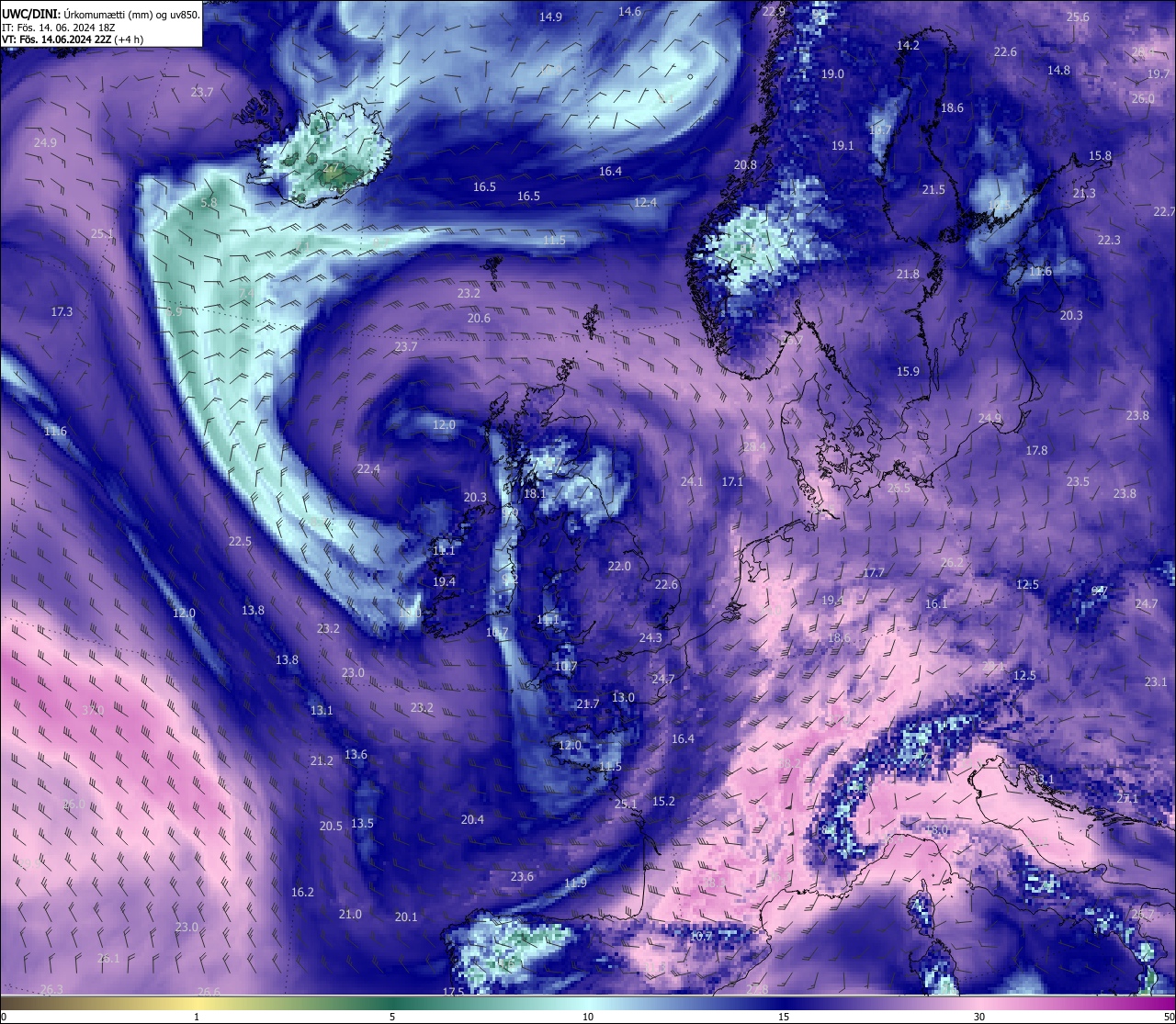Click the map value 22.9
Image resolution: width=1176 pixels, height=1024 pixels.
click(775, 11)
